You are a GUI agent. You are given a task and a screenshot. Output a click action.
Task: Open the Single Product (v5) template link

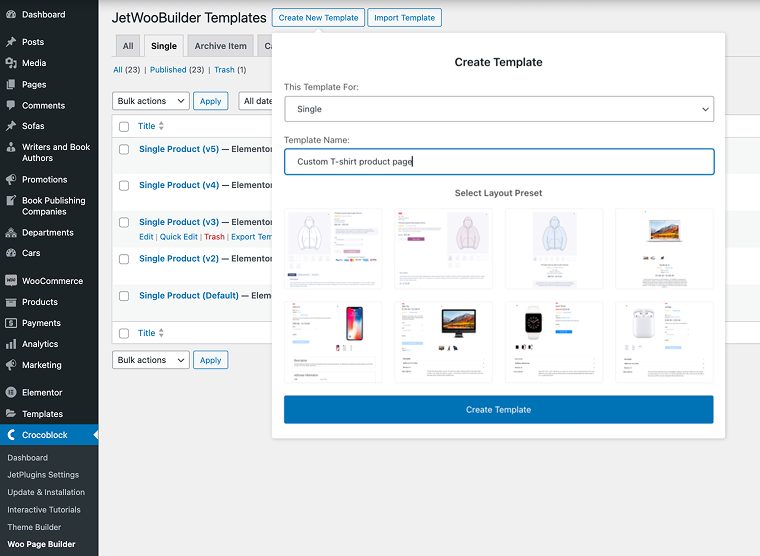point(179,149)
